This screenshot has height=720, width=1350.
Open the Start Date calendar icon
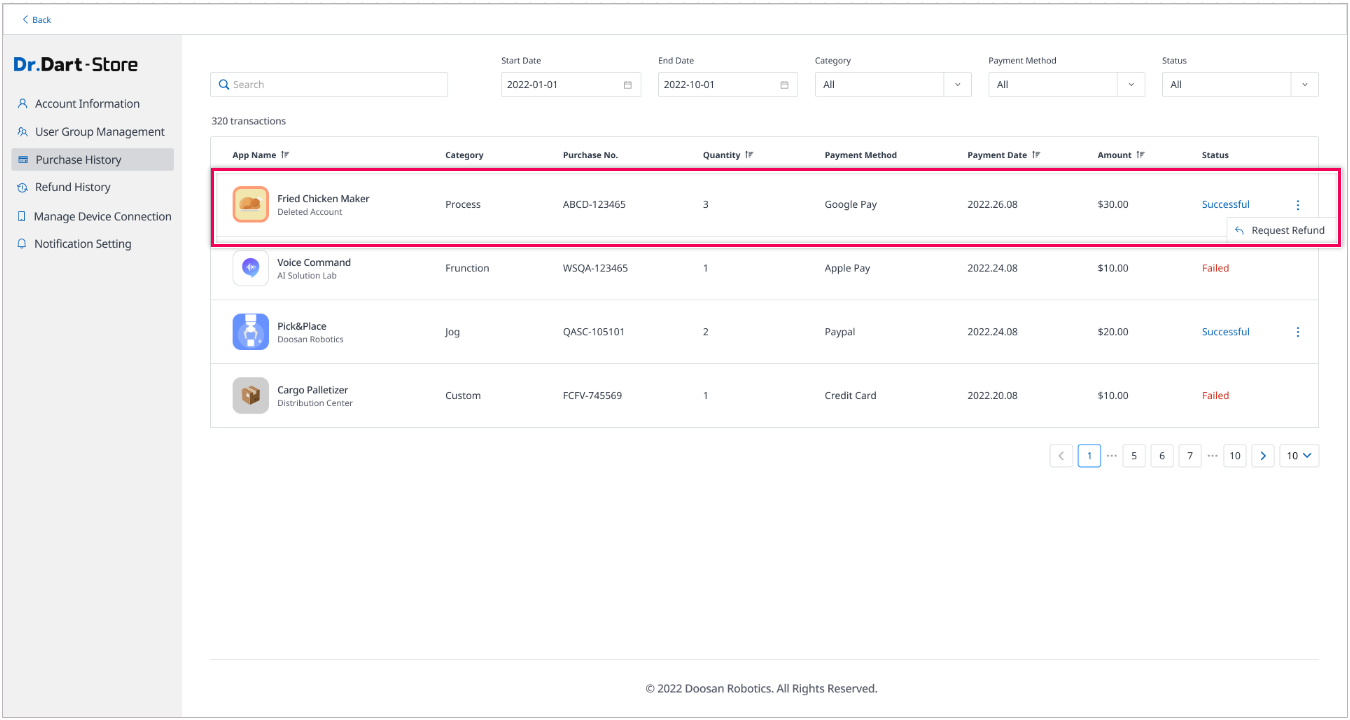click(x=628, y=85)
